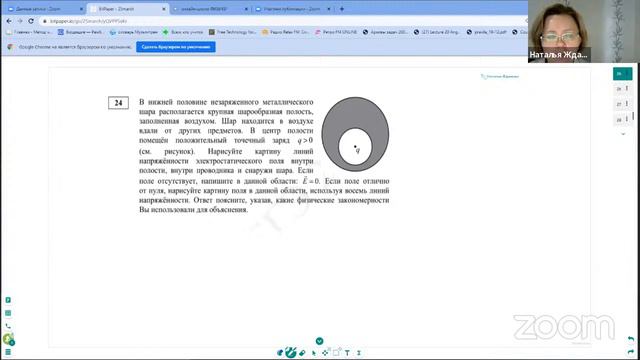Click the blue set-default-browser button
Screen dimensions: 640x360
coord(176,47)
